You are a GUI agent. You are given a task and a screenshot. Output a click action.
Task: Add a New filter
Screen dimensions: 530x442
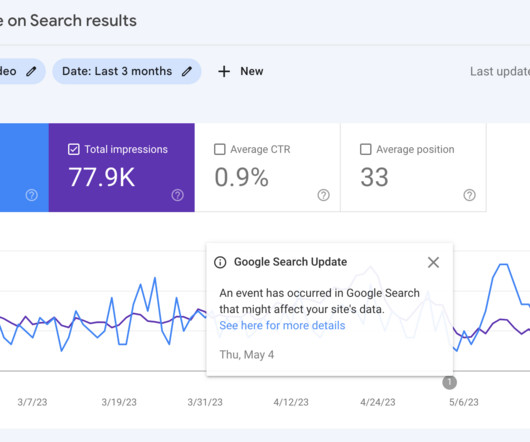pyautogui.click(x=240, y=71)
